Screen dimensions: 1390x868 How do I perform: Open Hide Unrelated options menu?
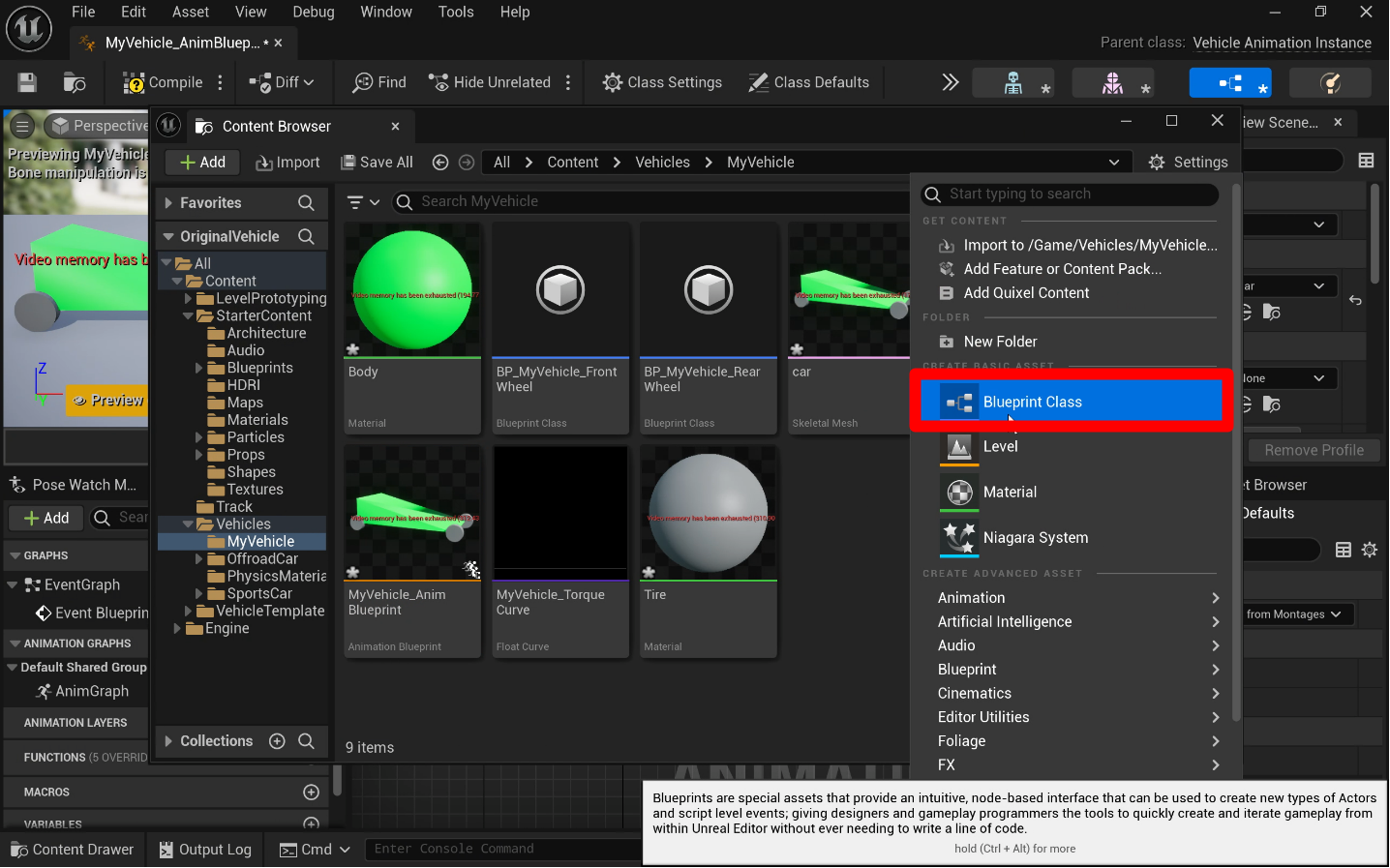point(568,82)
